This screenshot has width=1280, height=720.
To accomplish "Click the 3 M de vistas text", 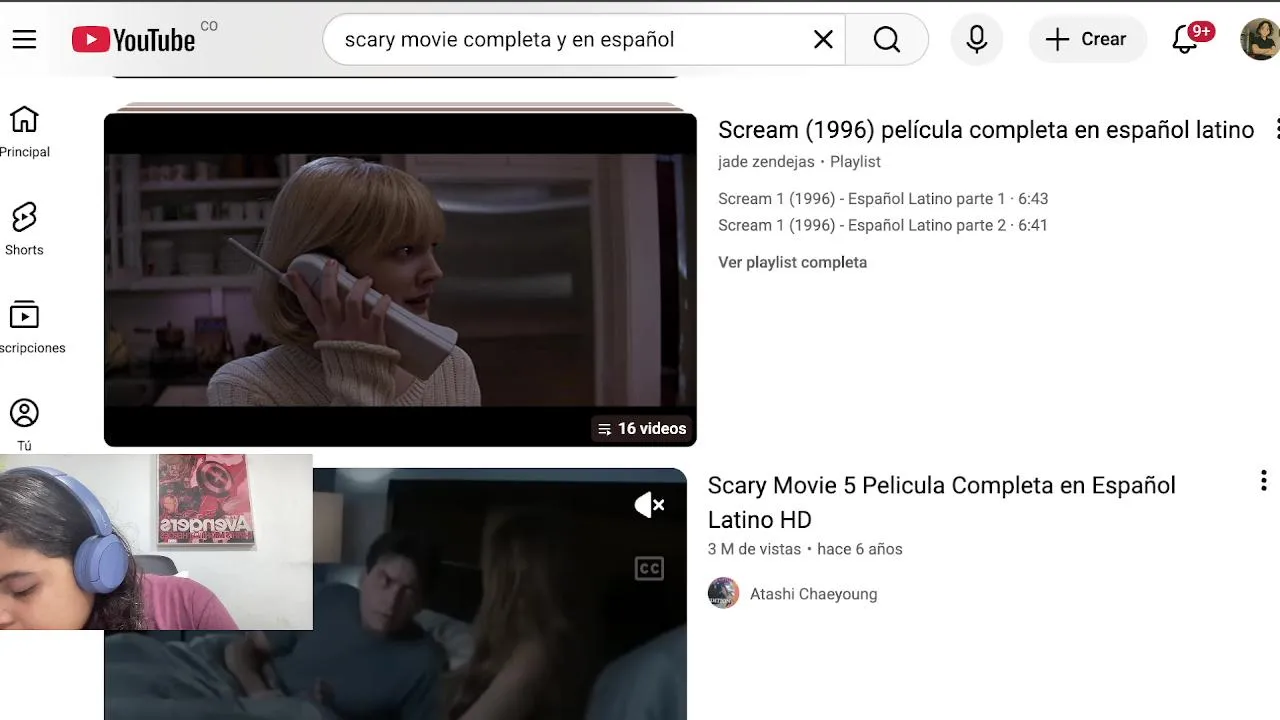I will click(x=754, y=549).
